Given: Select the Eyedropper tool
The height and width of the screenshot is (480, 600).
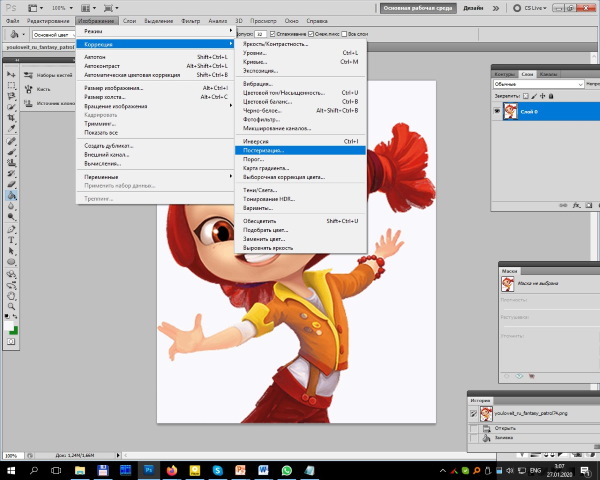Looking at the screenshot, I should (x=11, y=128).
